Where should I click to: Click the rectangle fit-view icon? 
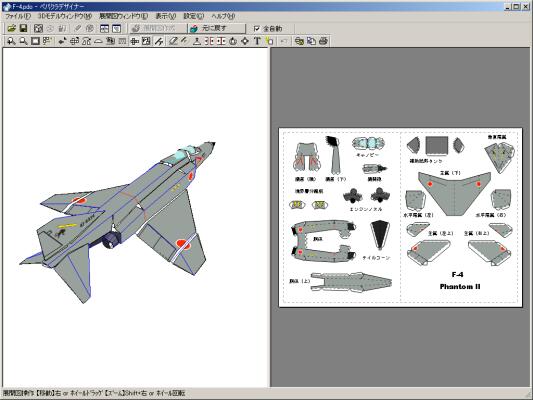tap(35, 41)
